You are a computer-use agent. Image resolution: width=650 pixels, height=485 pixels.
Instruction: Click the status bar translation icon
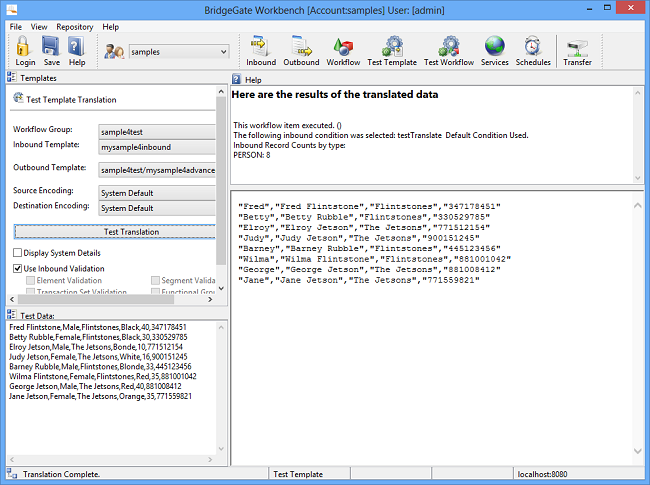coord(12,474)
